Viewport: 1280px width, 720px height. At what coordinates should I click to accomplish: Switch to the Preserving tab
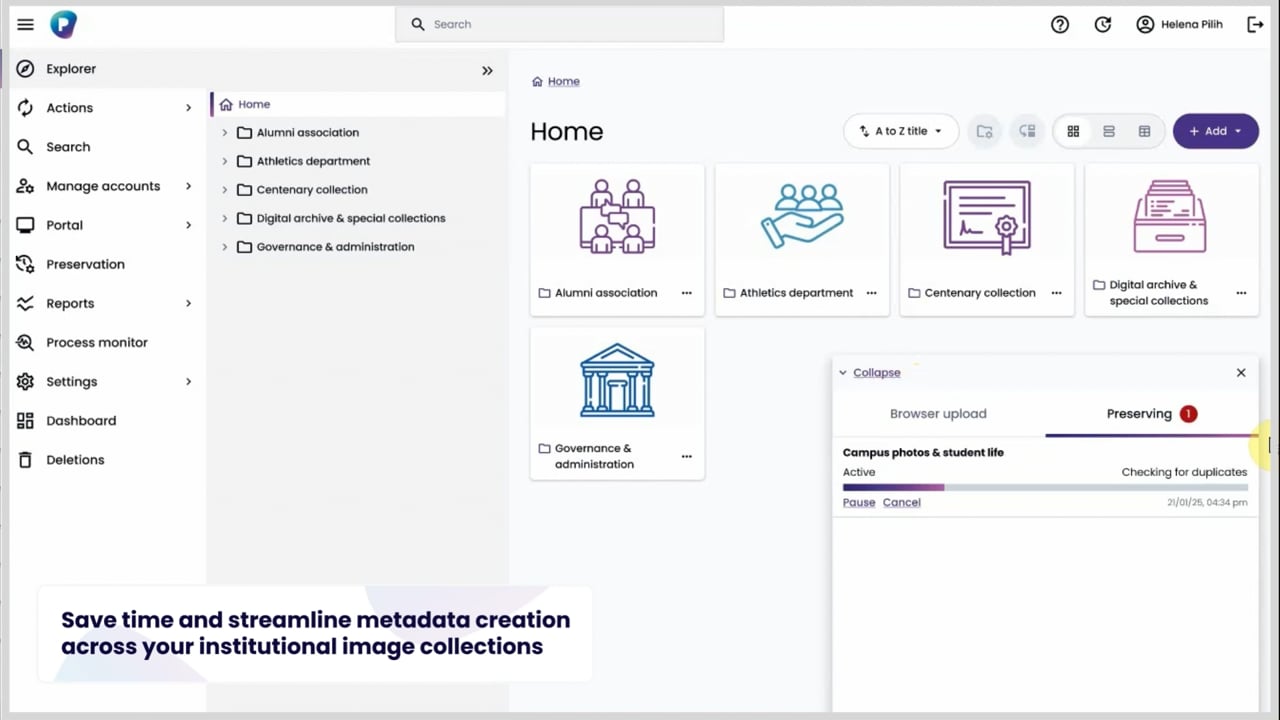(1151, 414)
